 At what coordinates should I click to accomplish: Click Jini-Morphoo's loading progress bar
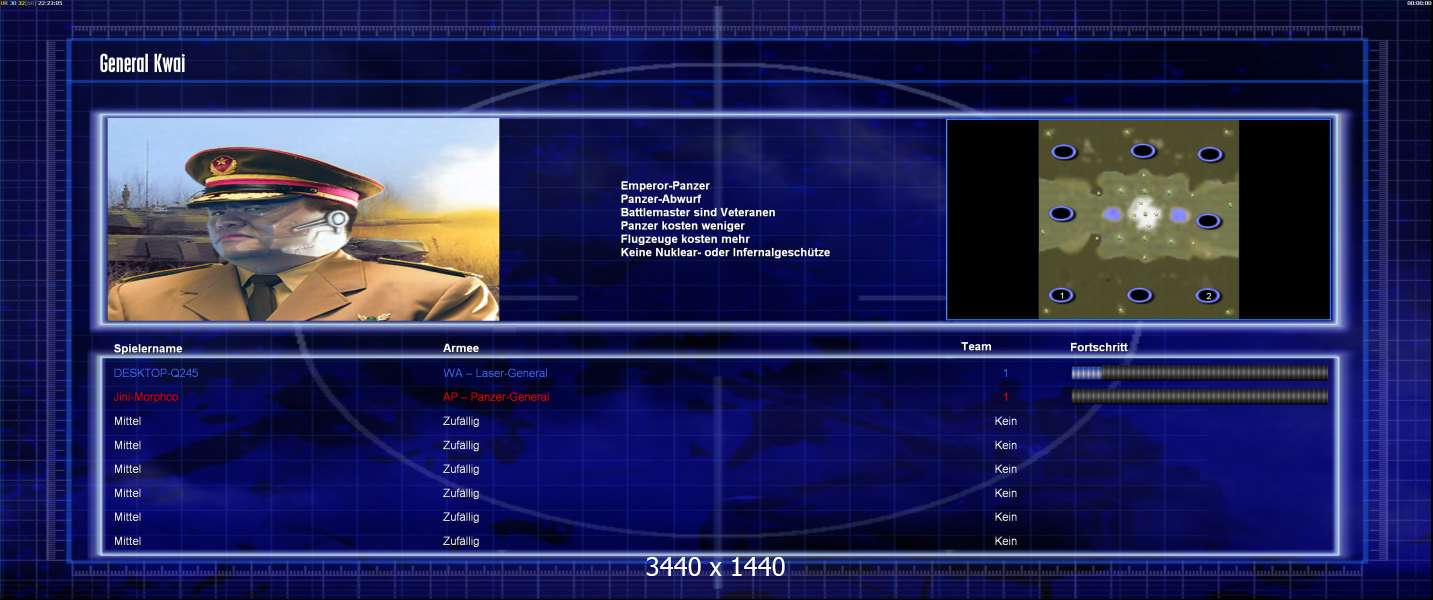coord(1200,396)
